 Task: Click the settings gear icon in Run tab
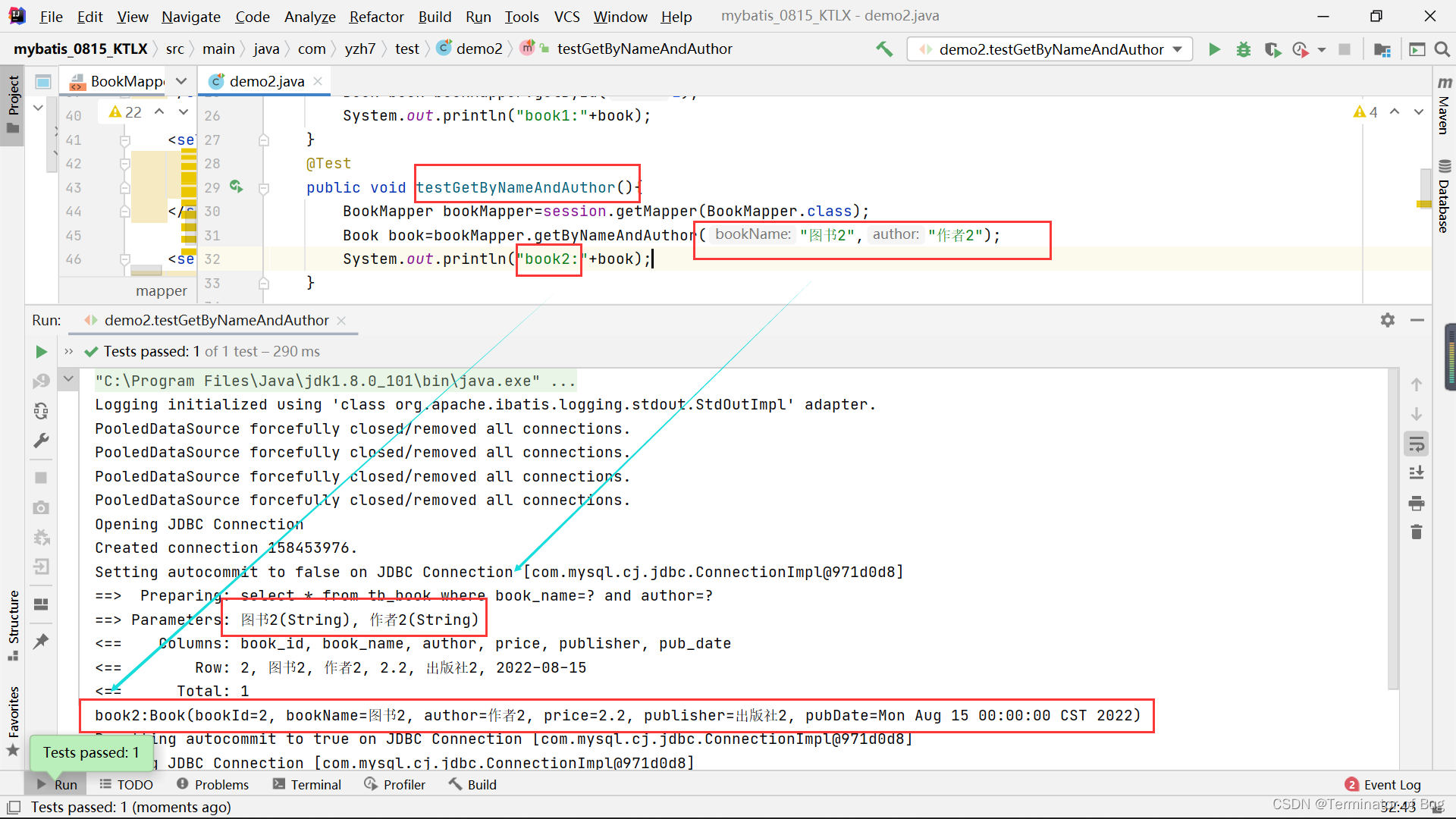click(x=1388, y=319)
